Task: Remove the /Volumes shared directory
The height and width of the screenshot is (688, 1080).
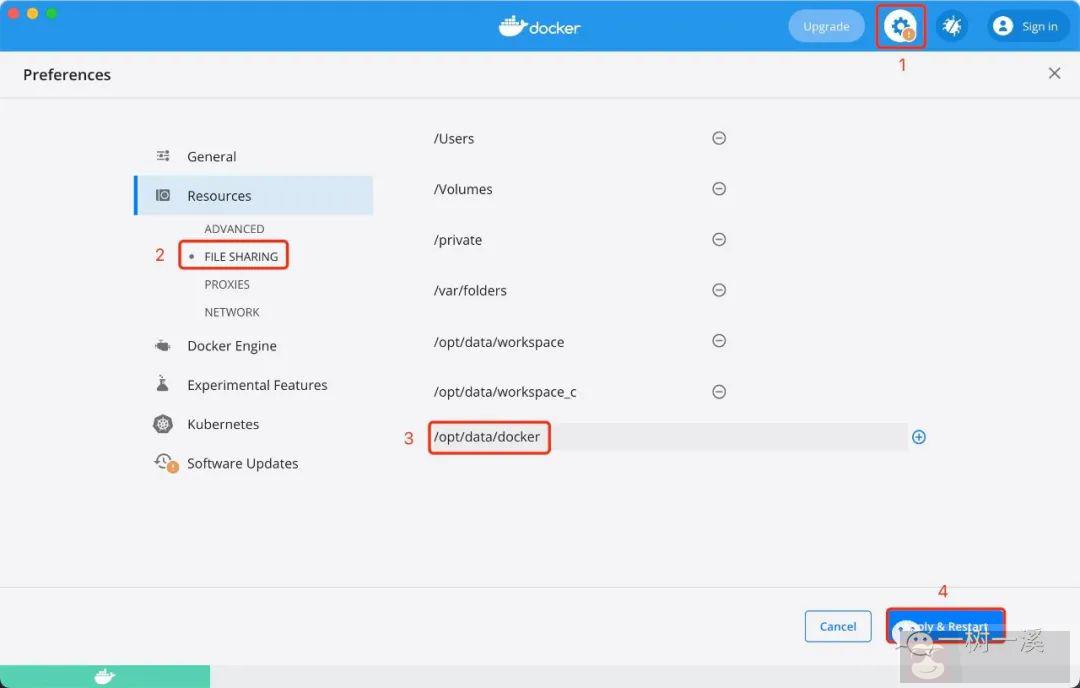Action: pyautogui.click(x=719, y=188)
